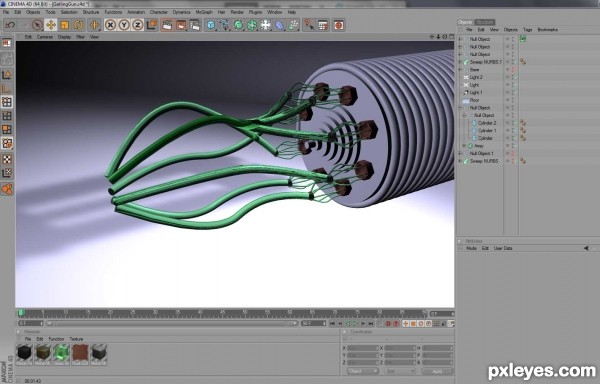600x384 pixels.
Task: Click the top icon in left palette
Action: pyautogui.click(x=7, y=43)
